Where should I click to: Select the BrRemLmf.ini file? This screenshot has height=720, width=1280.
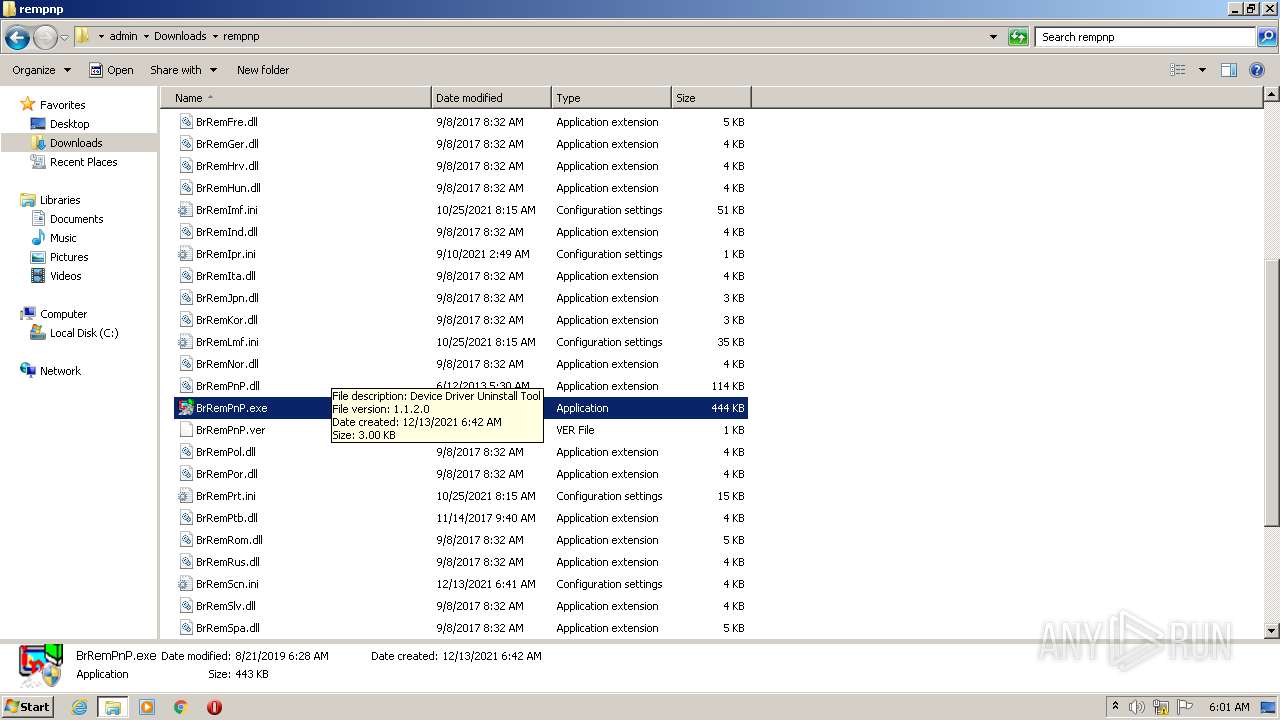click(x=461, y=342)
